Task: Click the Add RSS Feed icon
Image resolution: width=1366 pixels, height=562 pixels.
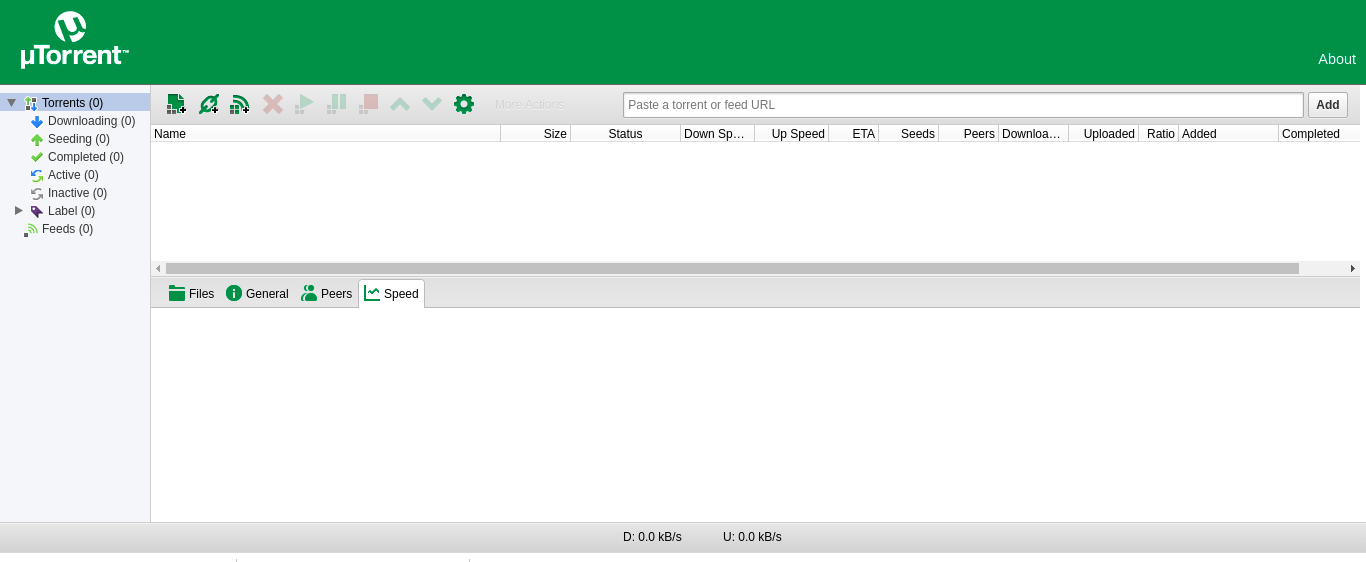Action: pos(240,104)
